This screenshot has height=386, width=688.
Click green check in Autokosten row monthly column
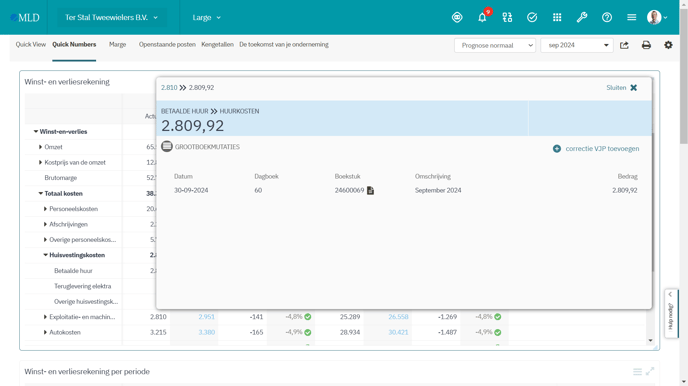click(308, 332)
